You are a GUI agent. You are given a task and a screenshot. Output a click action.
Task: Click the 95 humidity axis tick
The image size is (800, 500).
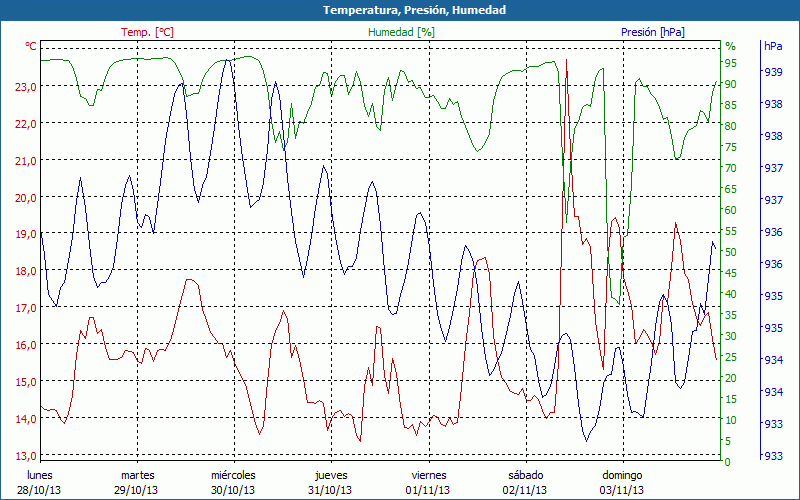click(730, 63)
